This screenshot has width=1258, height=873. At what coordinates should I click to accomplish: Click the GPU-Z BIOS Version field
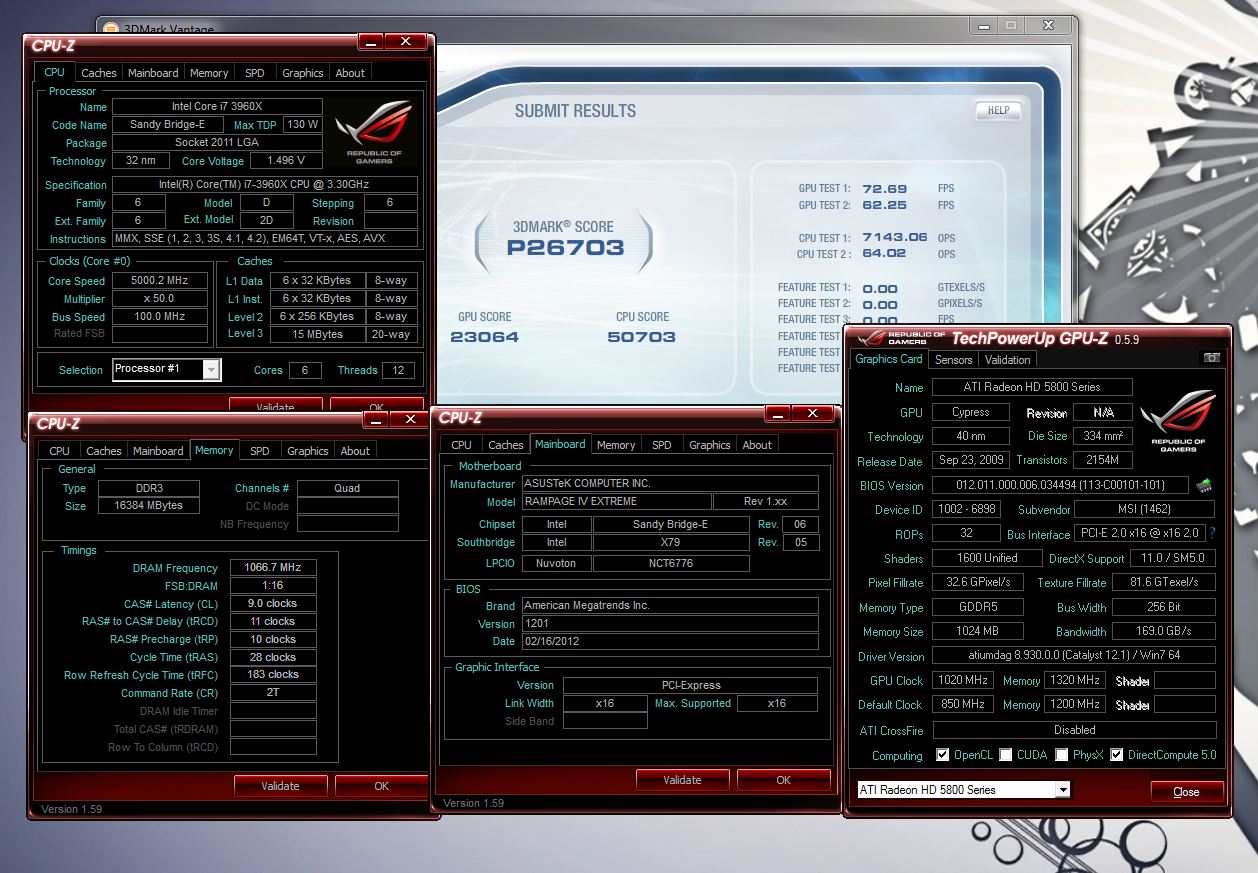click(x=1061, y=486)
